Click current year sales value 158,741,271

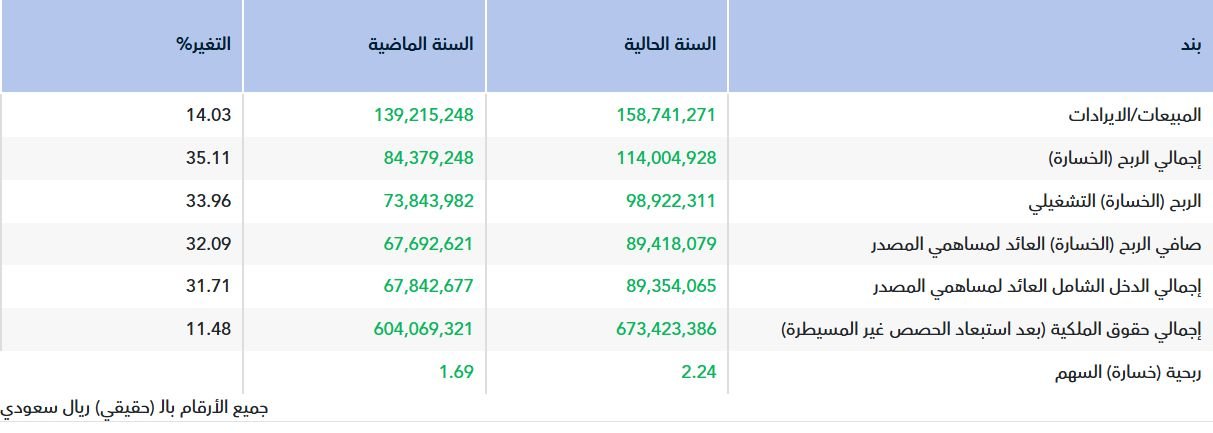pos(667,115)
